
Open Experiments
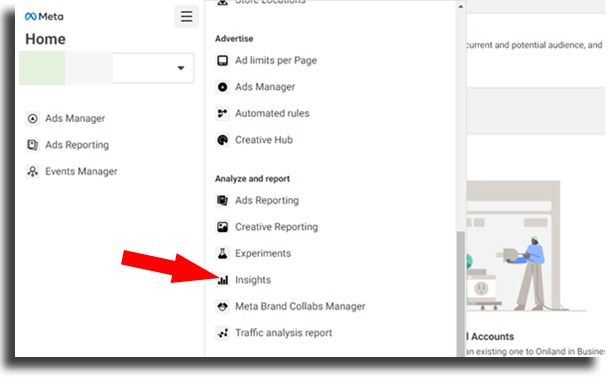click(x=263, y=253)
